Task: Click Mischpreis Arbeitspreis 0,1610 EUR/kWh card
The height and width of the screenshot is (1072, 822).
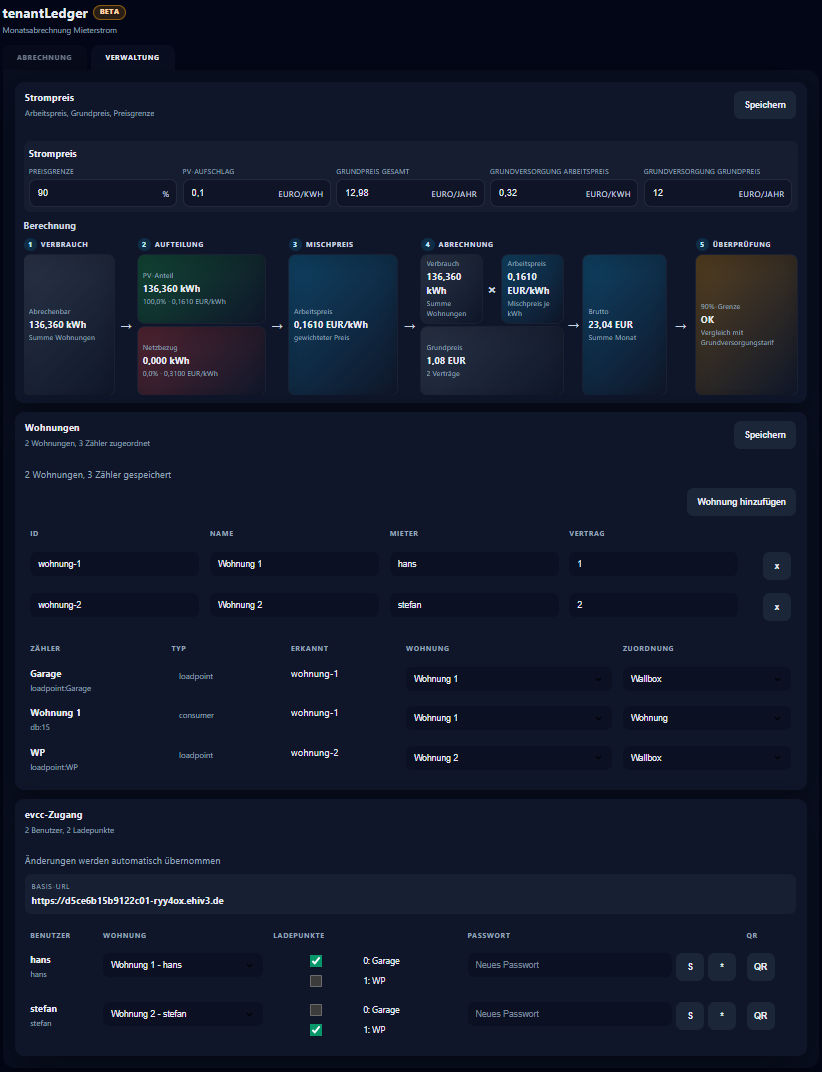Action: click(343, 325)
